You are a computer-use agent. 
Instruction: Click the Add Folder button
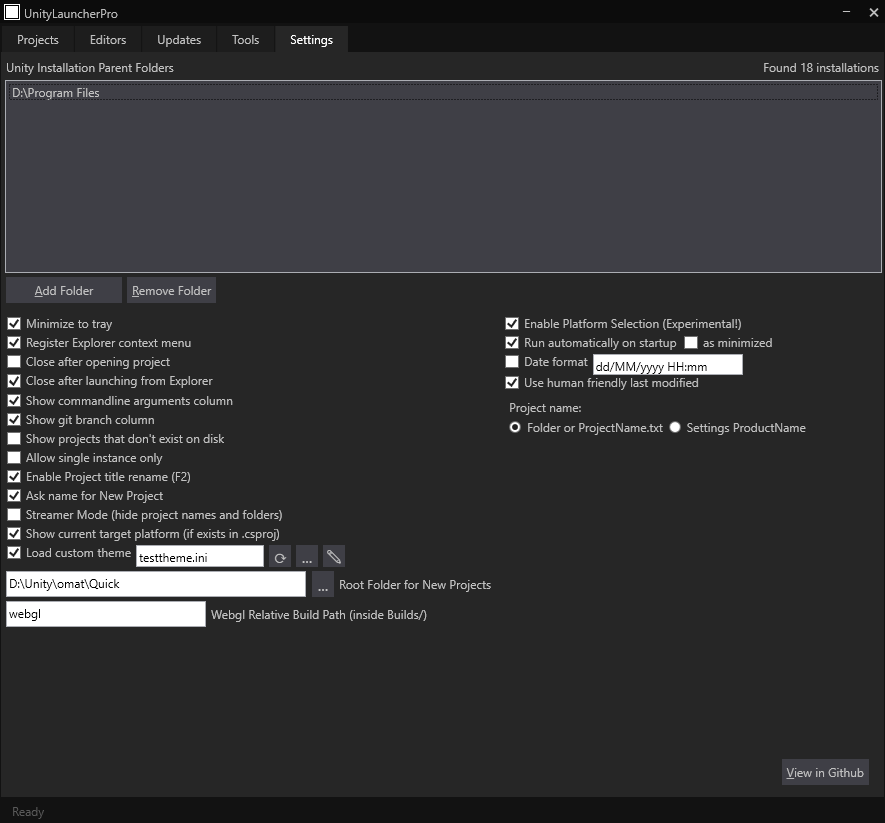pos(64,291)
